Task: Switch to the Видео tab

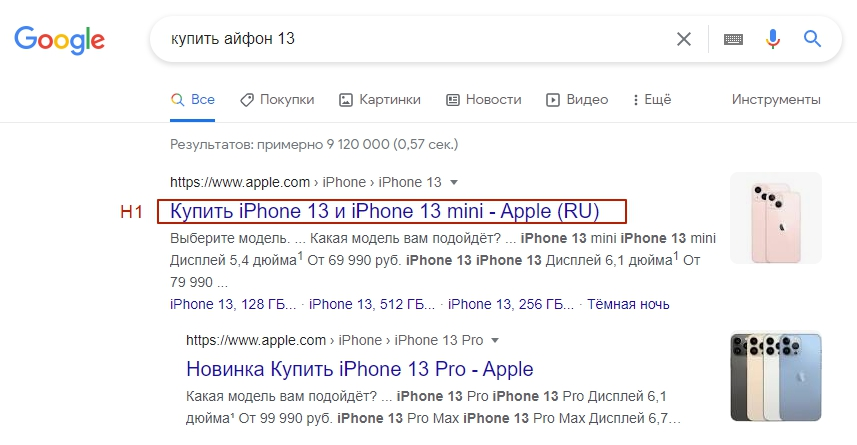Action: click(x=577, y=100)
